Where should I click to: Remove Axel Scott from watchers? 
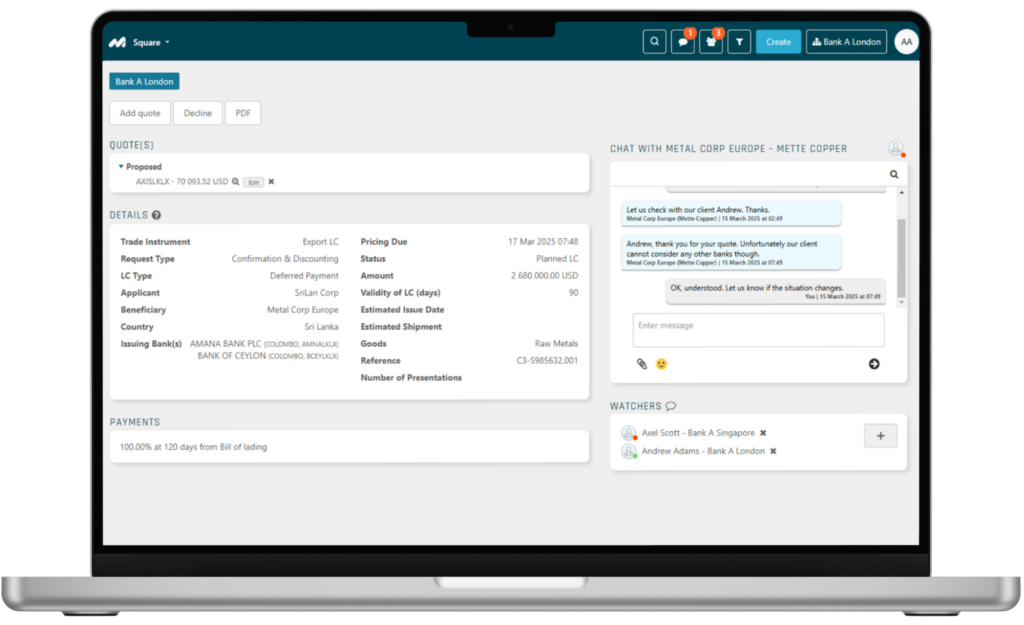pyautogui.click(x=763, y=433)
